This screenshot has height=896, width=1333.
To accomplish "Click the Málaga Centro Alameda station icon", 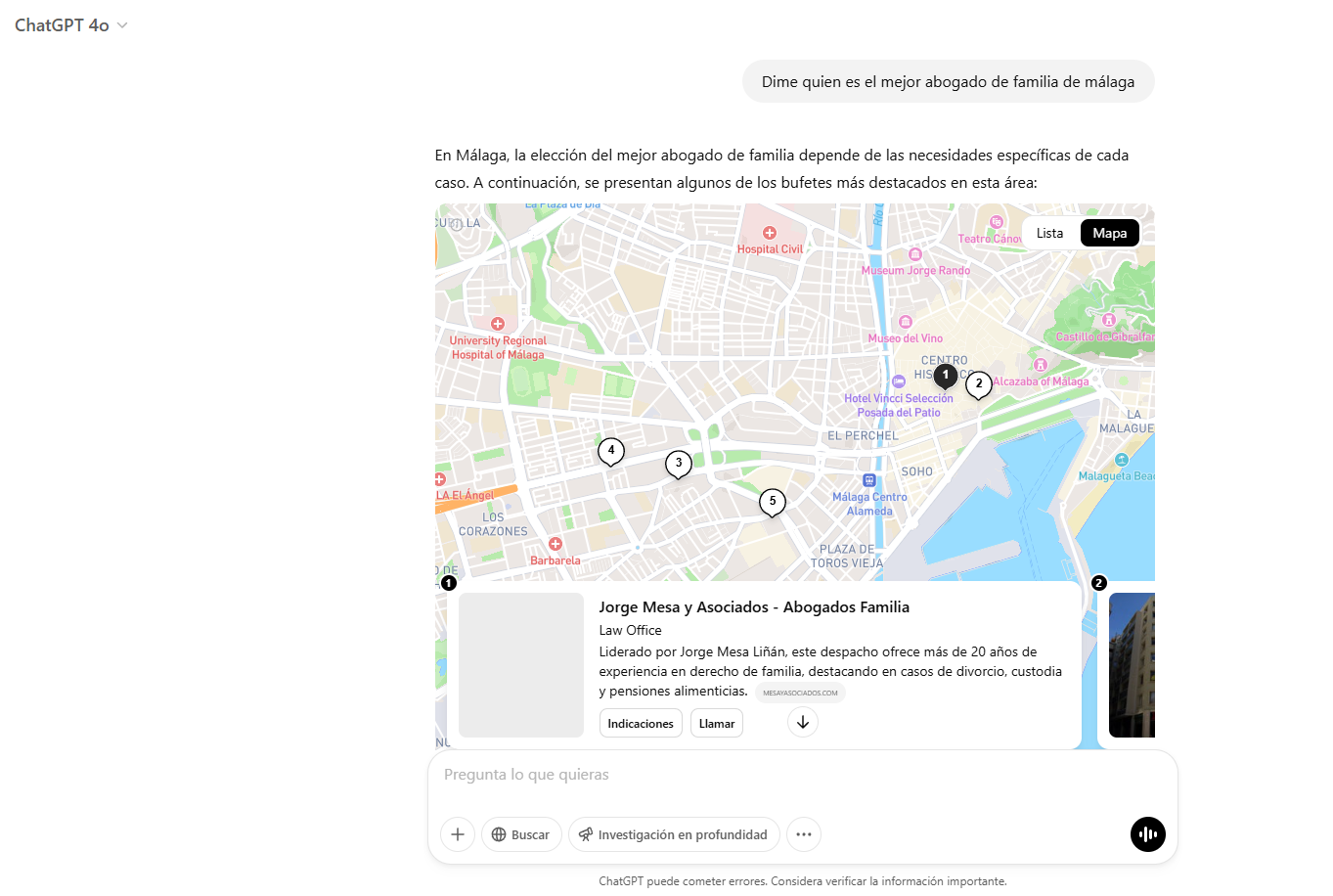I will coord(868,480).
